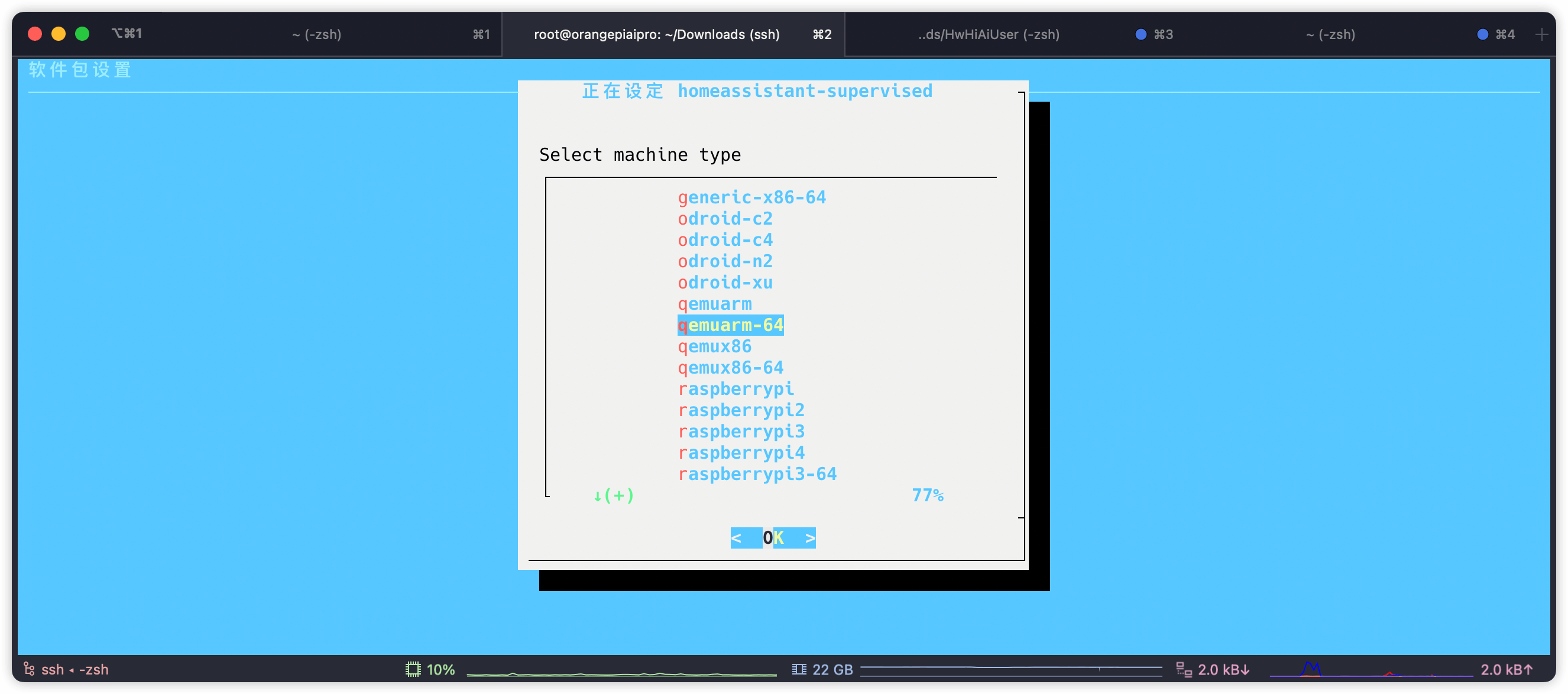Choose odroid-n2 in the machine list
1568x694 pixels.
[724, 261]
